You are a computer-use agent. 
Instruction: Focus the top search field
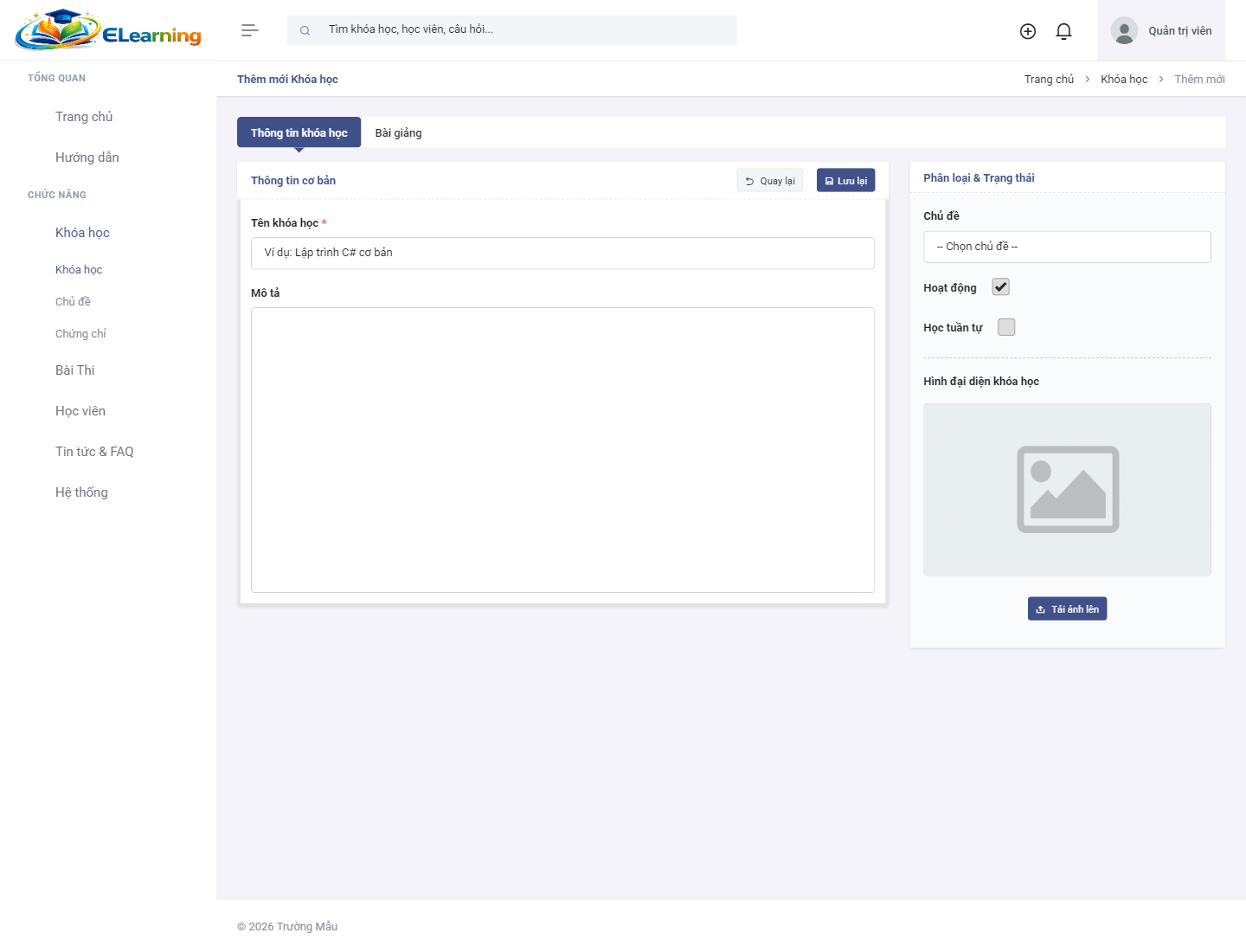click(512, 30)
